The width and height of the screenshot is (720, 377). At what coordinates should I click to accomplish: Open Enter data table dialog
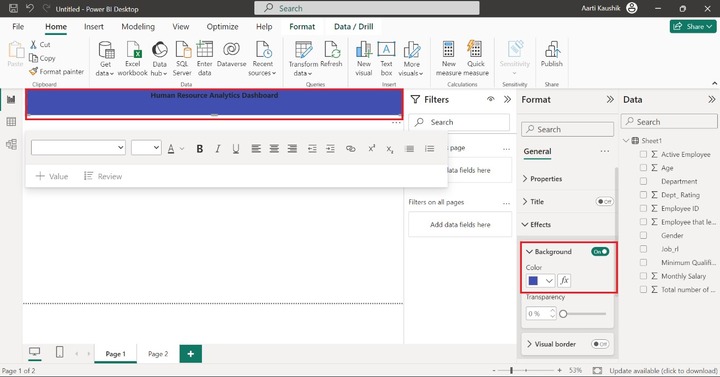(204, 58)
